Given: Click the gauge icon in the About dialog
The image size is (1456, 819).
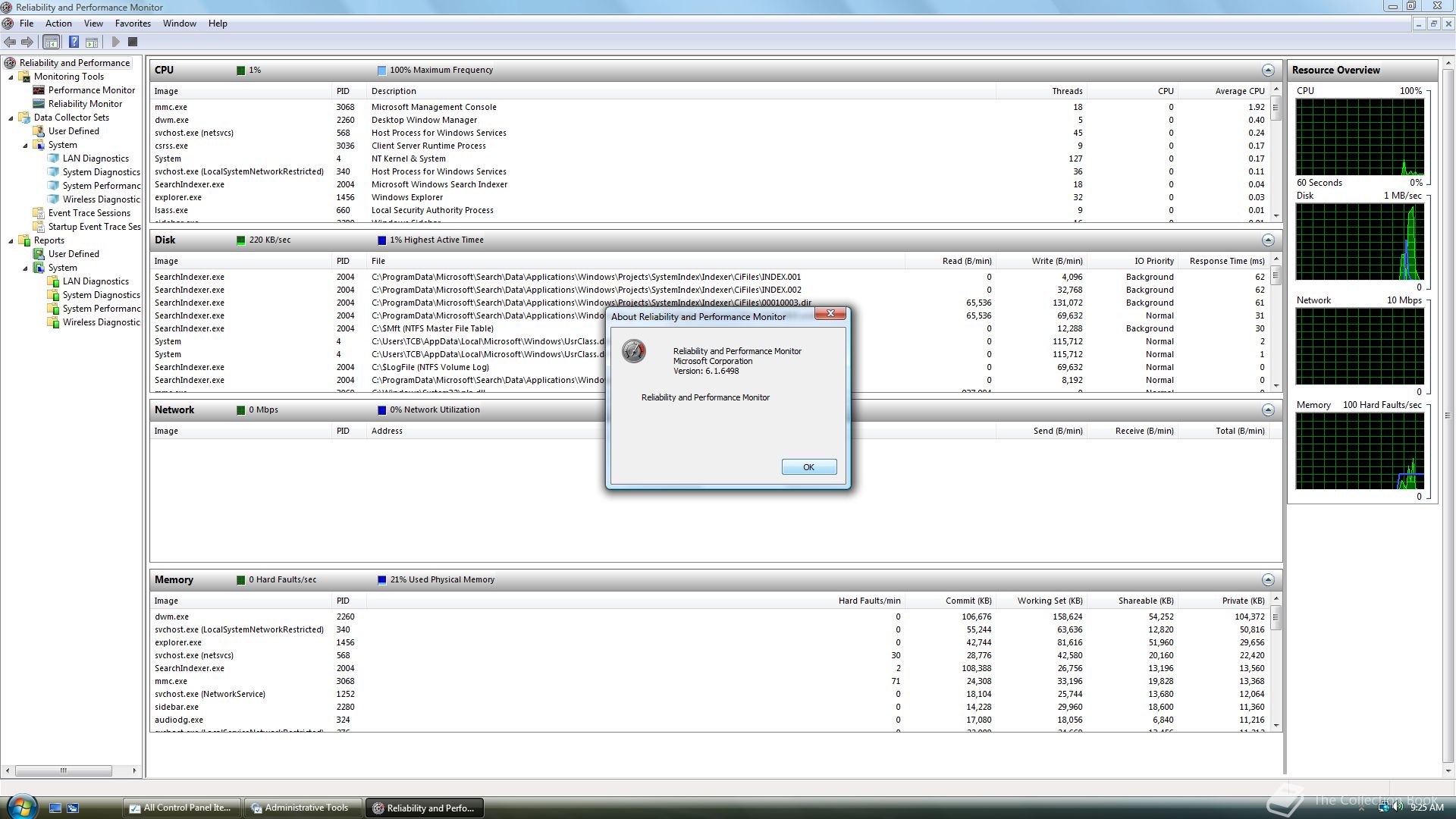Looking at the screenshot, I should pyautogui.click(x=634, y=352).
